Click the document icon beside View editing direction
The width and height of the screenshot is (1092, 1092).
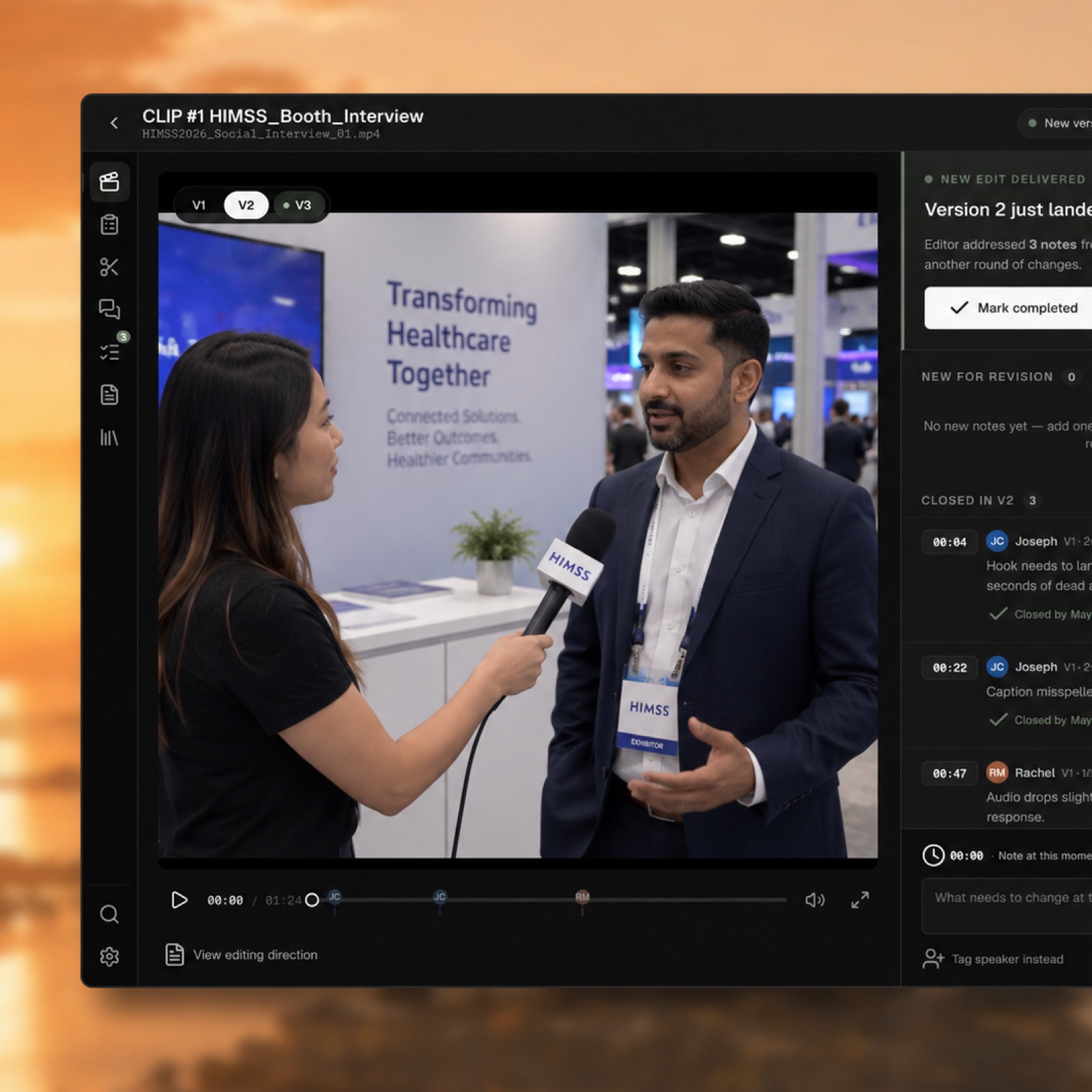[x=175, y=955]
